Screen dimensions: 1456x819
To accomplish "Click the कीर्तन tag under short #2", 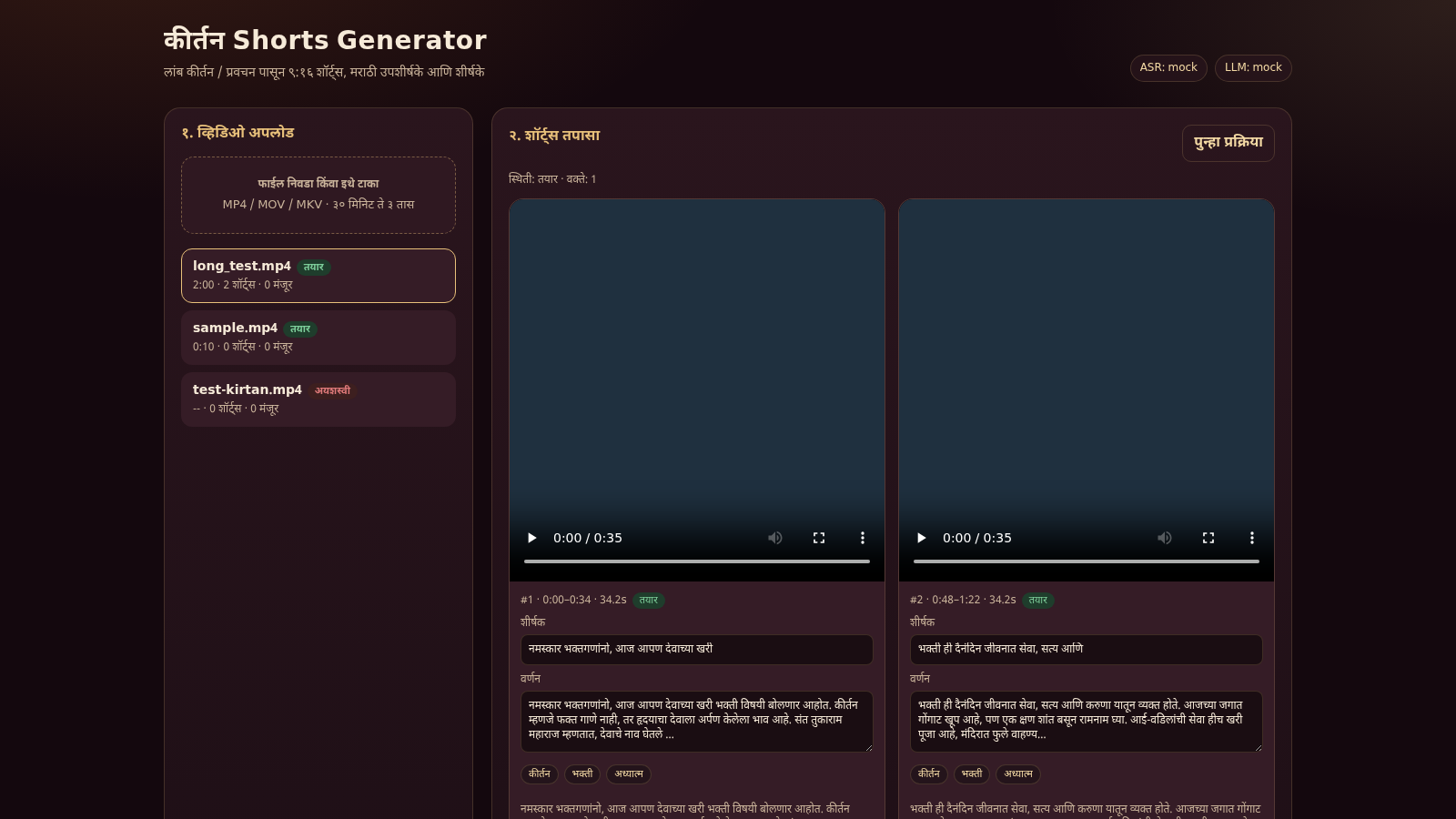I will (x=929, y=774).
